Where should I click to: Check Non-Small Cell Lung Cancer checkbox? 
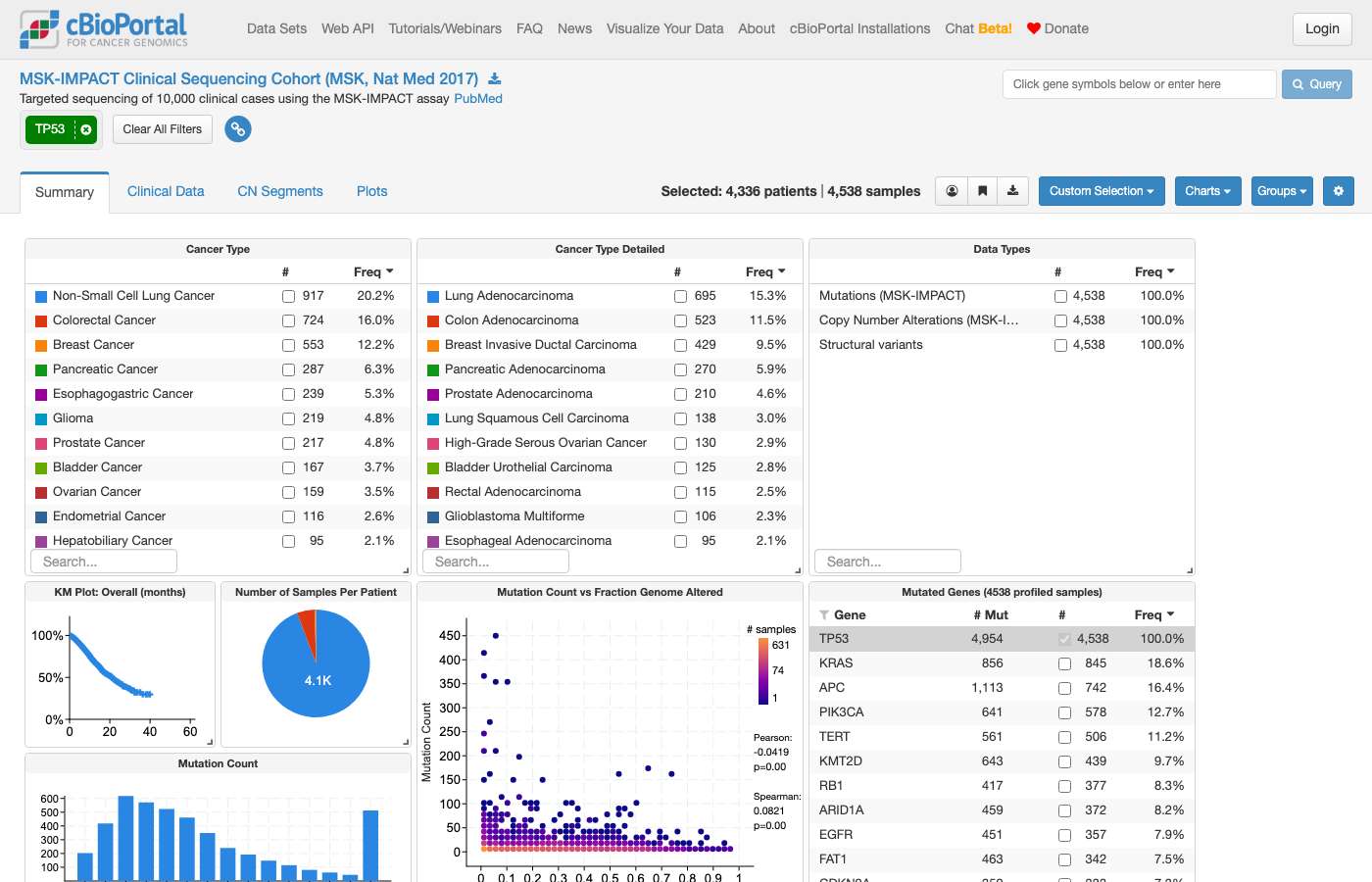pyautogui.click(x=288, y=296)
